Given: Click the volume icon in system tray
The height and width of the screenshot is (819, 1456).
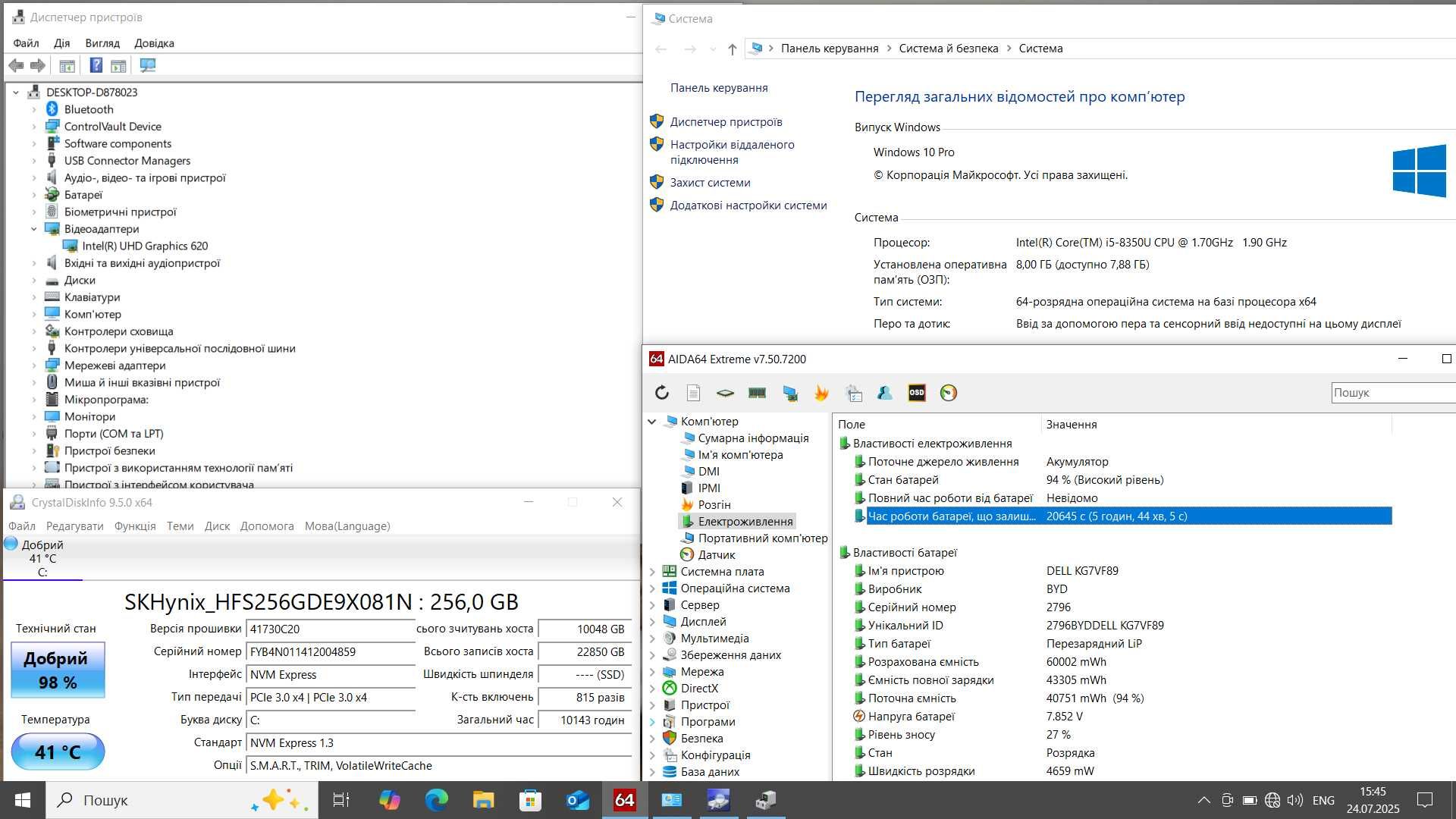Looking at the screenshot, I should click(x=1295, y=800).
